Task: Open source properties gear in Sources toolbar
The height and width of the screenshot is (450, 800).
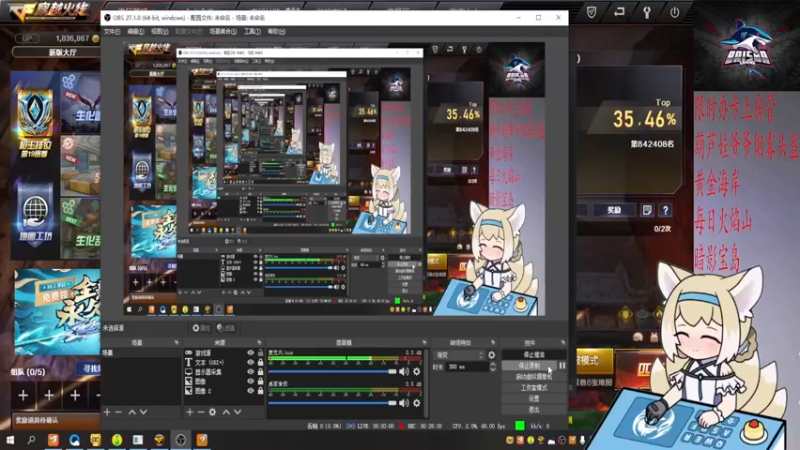Action: [213, 412]
